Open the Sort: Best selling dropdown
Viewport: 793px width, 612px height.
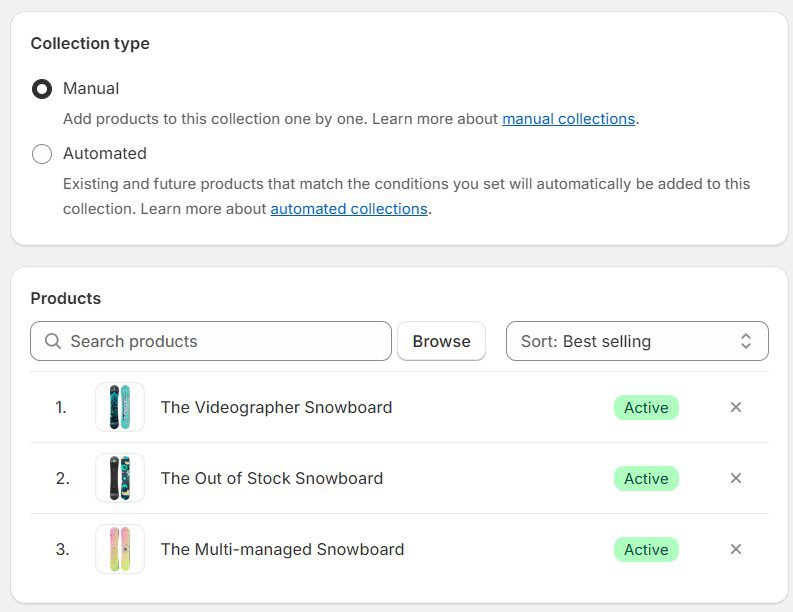pos(636,341)
